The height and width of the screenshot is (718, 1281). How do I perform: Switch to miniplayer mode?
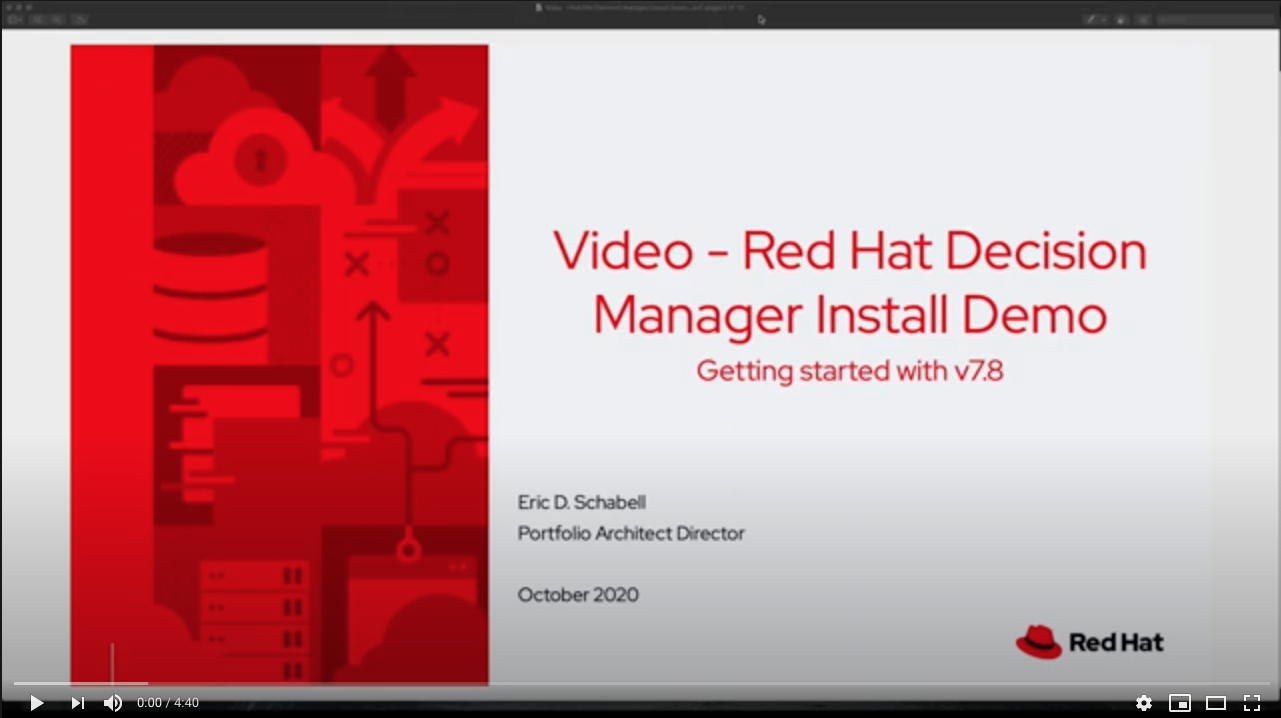[1180, 703]
